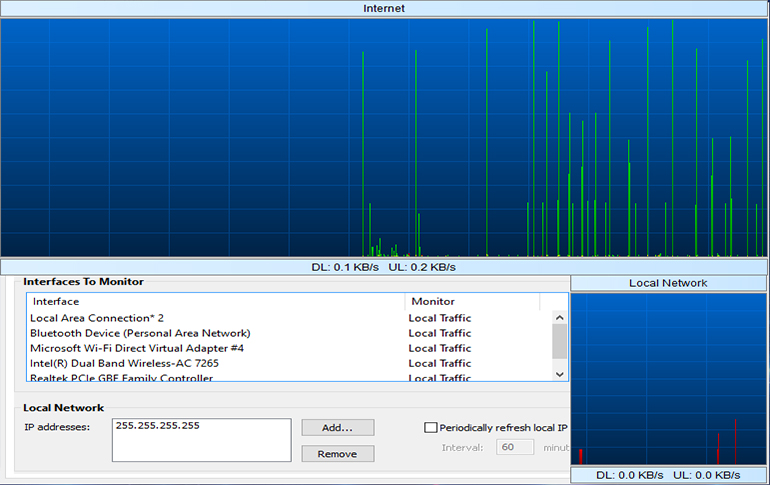Sort list by Monitor column header

472,301
